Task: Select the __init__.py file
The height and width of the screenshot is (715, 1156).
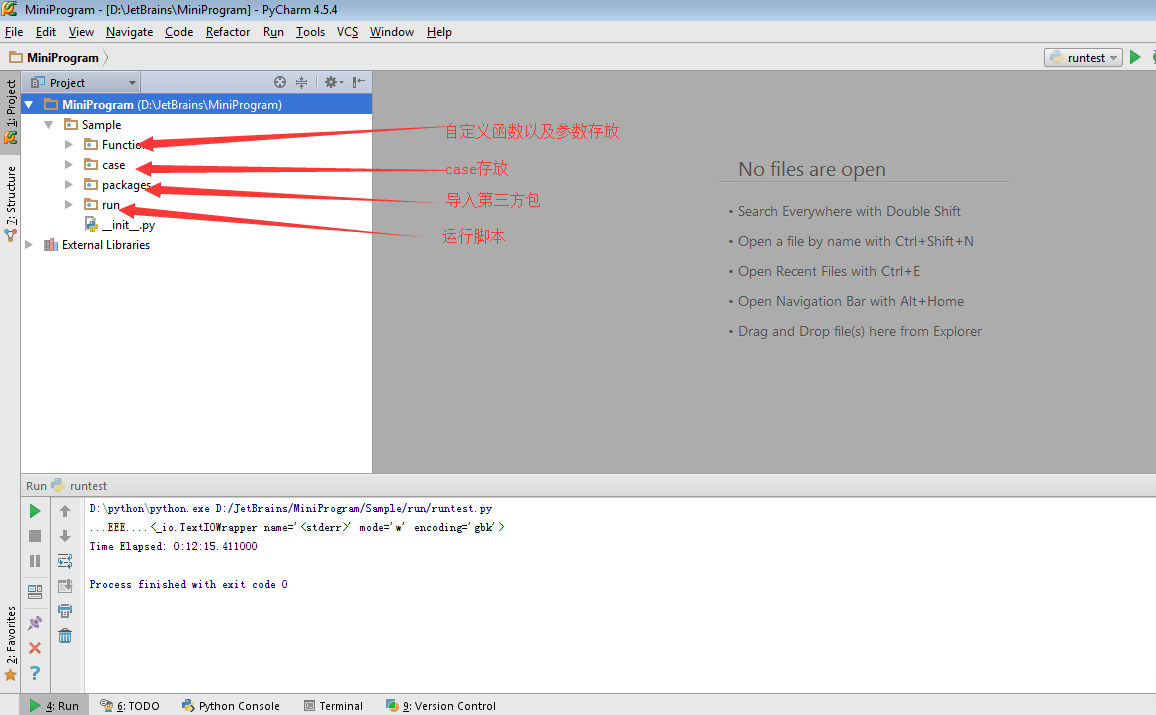Action: click(119, 225)
